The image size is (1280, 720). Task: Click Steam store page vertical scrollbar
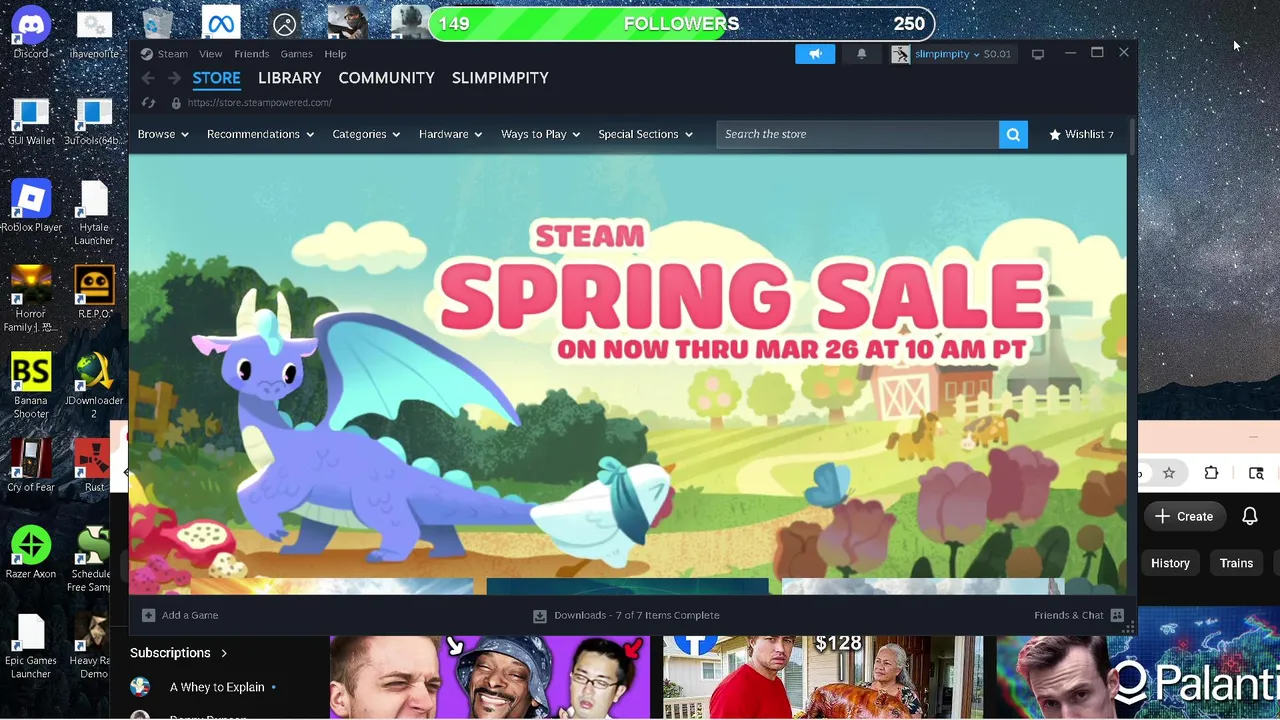[1132, 135]
